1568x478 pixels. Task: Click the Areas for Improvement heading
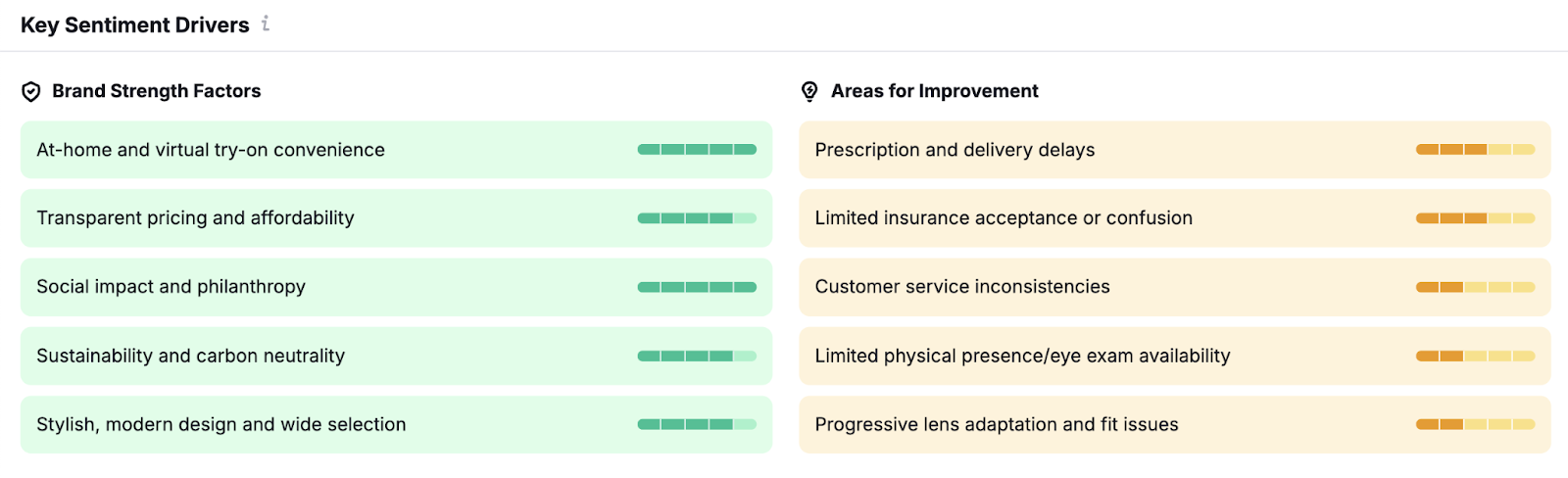[935, 91]
